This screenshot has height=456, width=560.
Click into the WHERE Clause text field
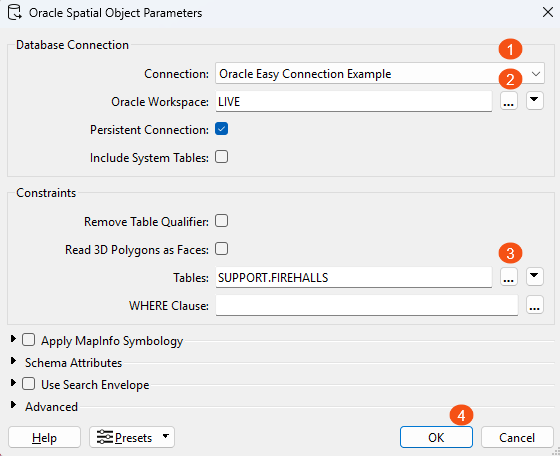[366, 305]
